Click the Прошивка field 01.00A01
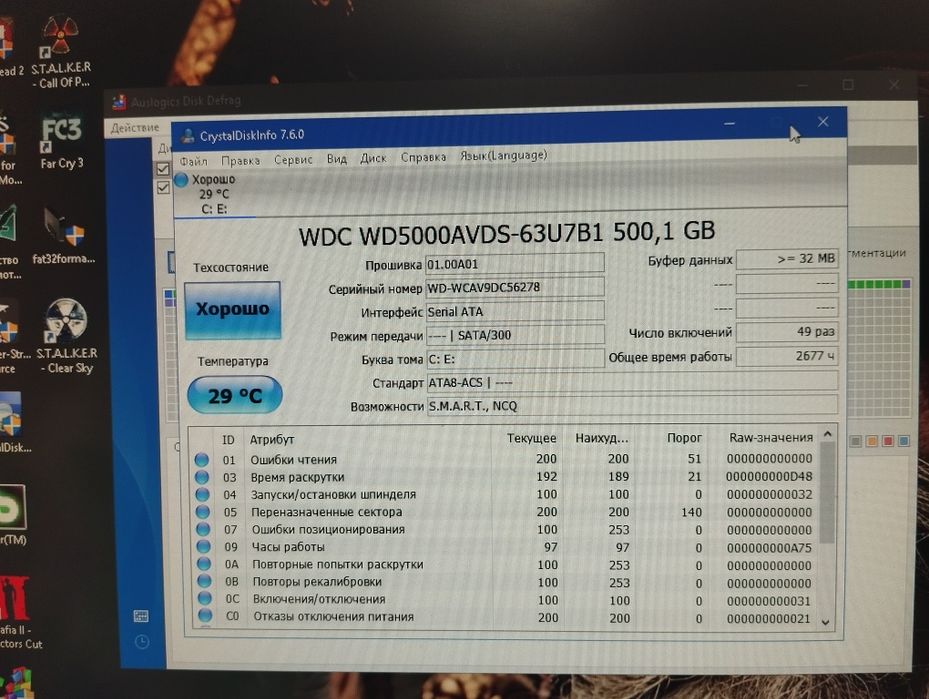The height and width of the screenshot is (699, 929). tap(514, 264)
